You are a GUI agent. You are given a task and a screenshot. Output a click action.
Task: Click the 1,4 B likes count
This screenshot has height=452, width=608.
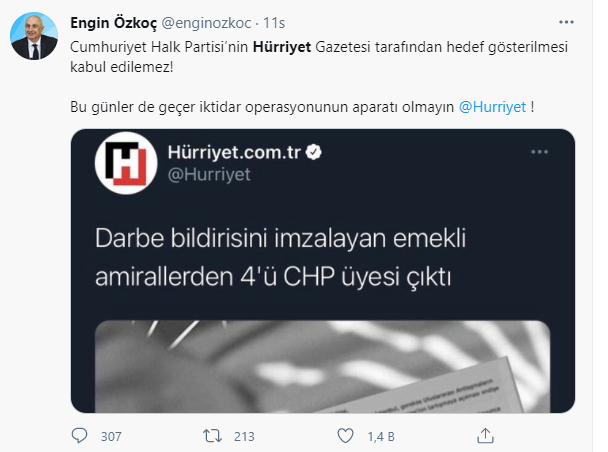pos(381,436)
